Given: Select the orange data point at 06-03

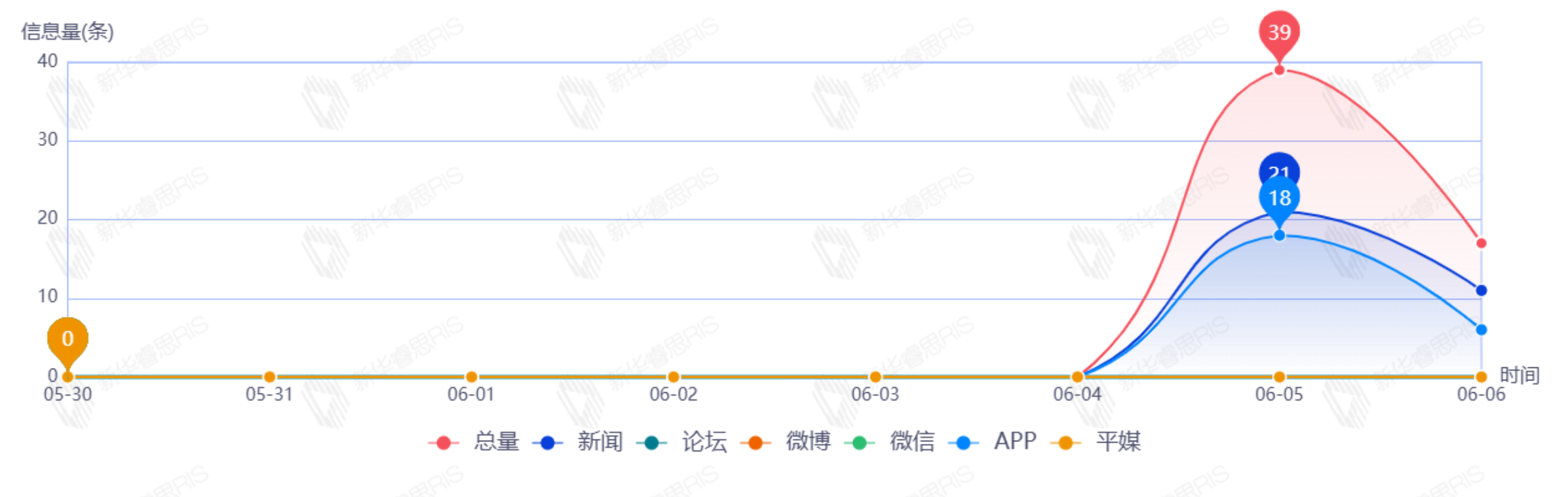Looking at the screenshot, I should click(875, 377).
